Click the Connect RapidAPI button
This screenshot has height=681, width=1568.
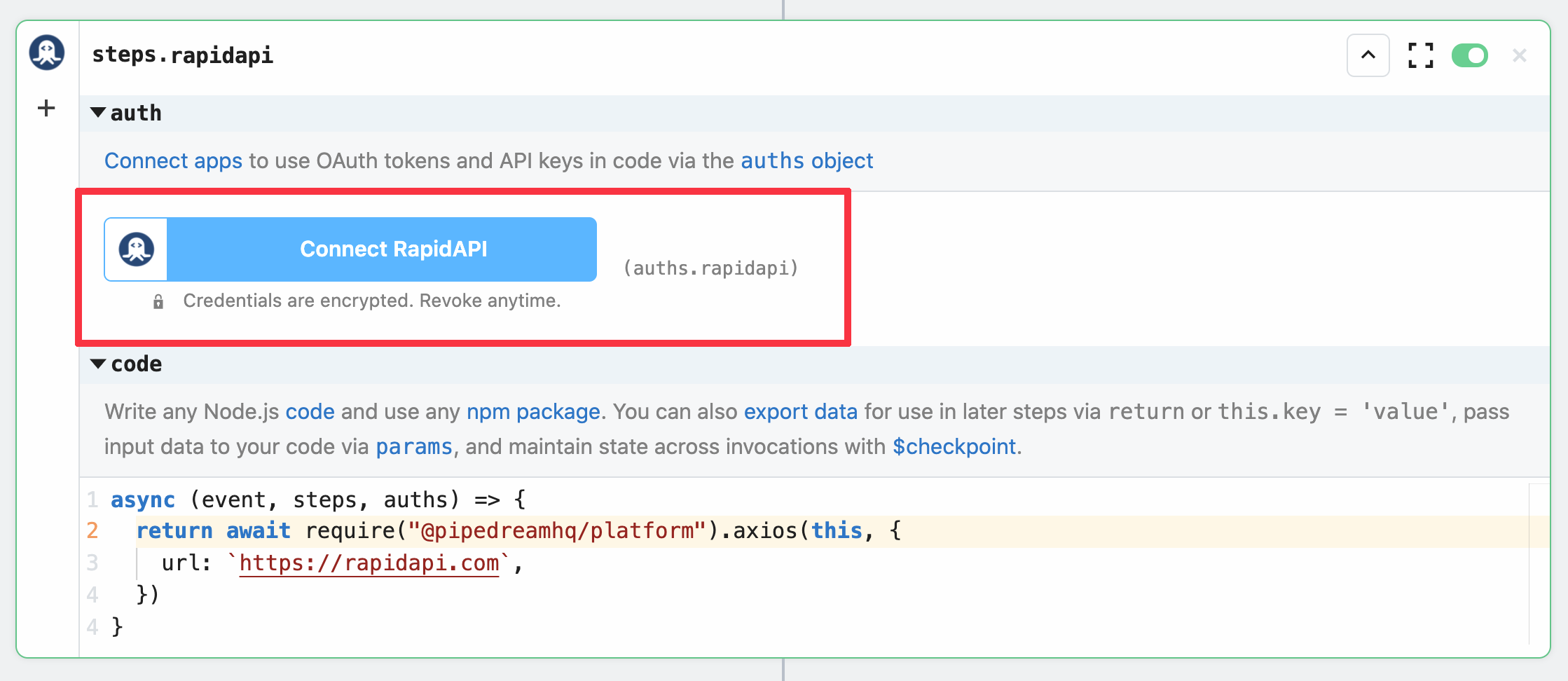click(350, 249)
